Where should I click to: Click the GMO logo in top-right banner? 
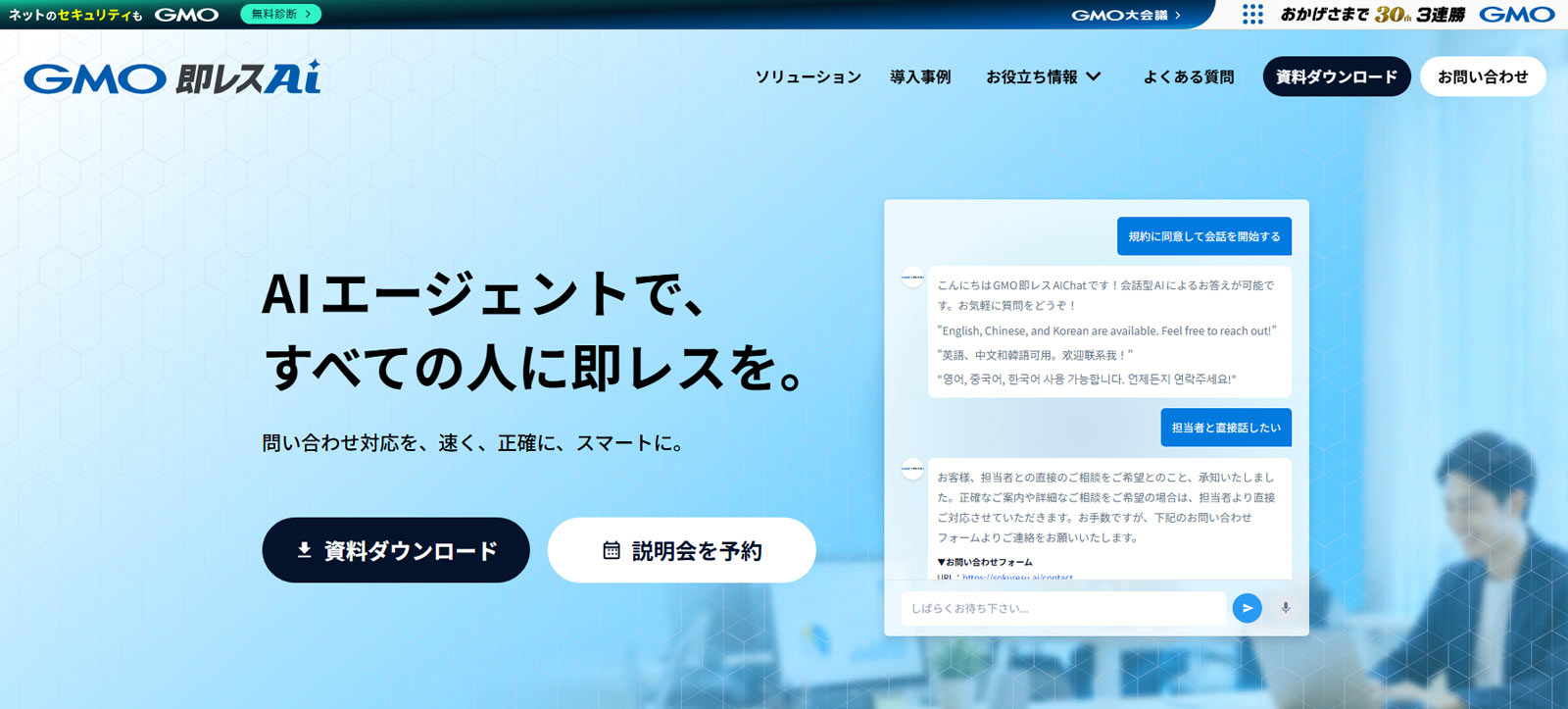(x=1517, y=14)
